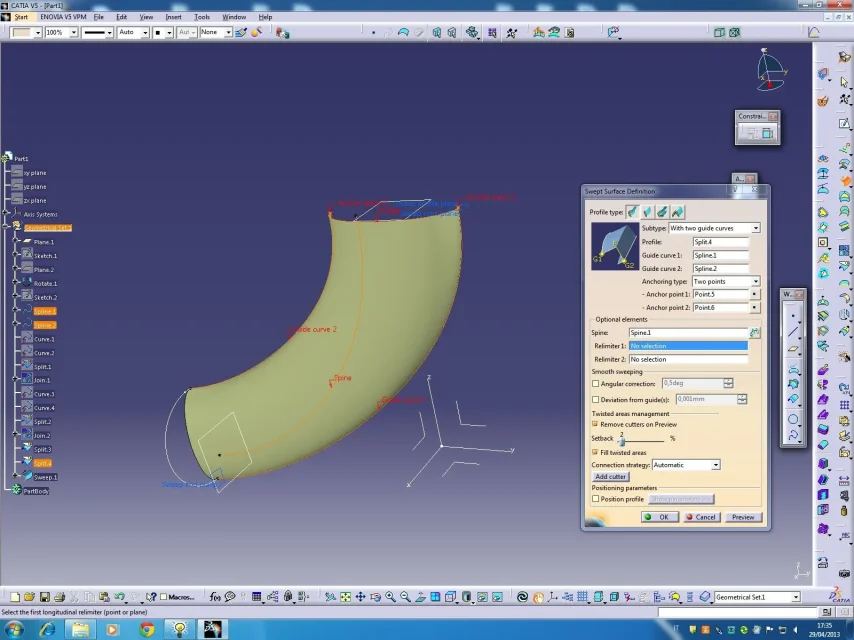Click the New document icon in bottom toolbar

click(x=15, y=597)
